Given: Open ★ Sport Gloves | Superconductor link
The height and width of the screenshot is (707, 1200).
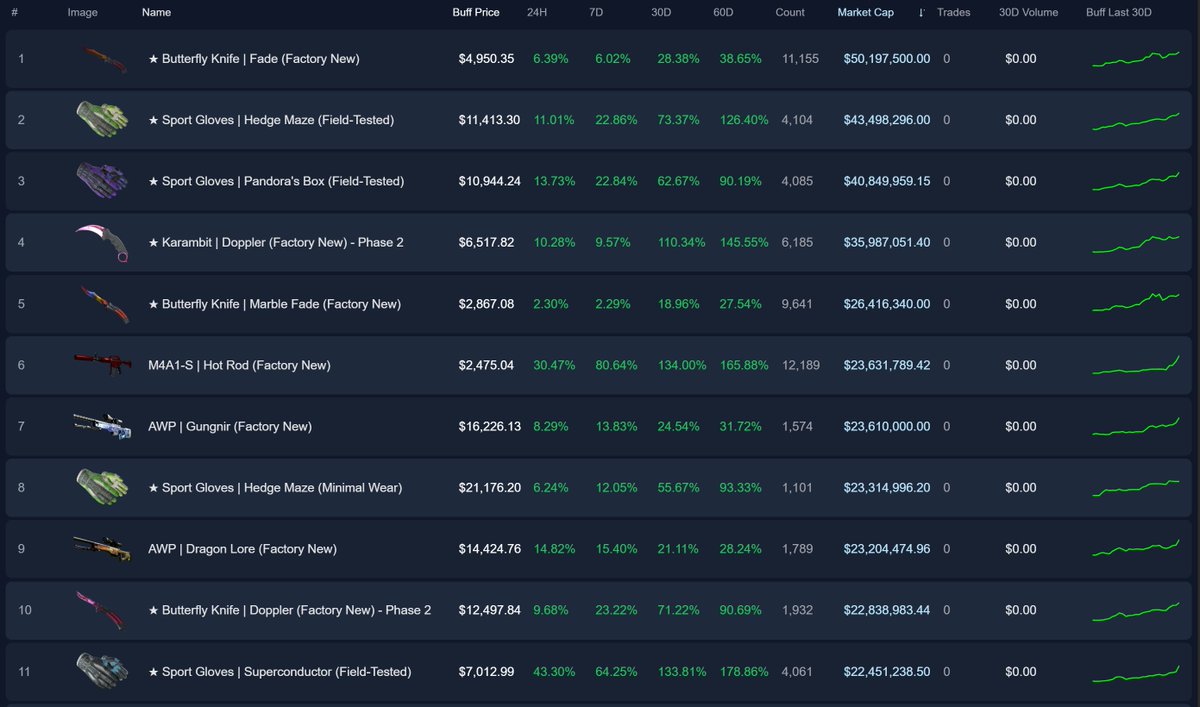Looking at the screenshot, I should (279, 671).
